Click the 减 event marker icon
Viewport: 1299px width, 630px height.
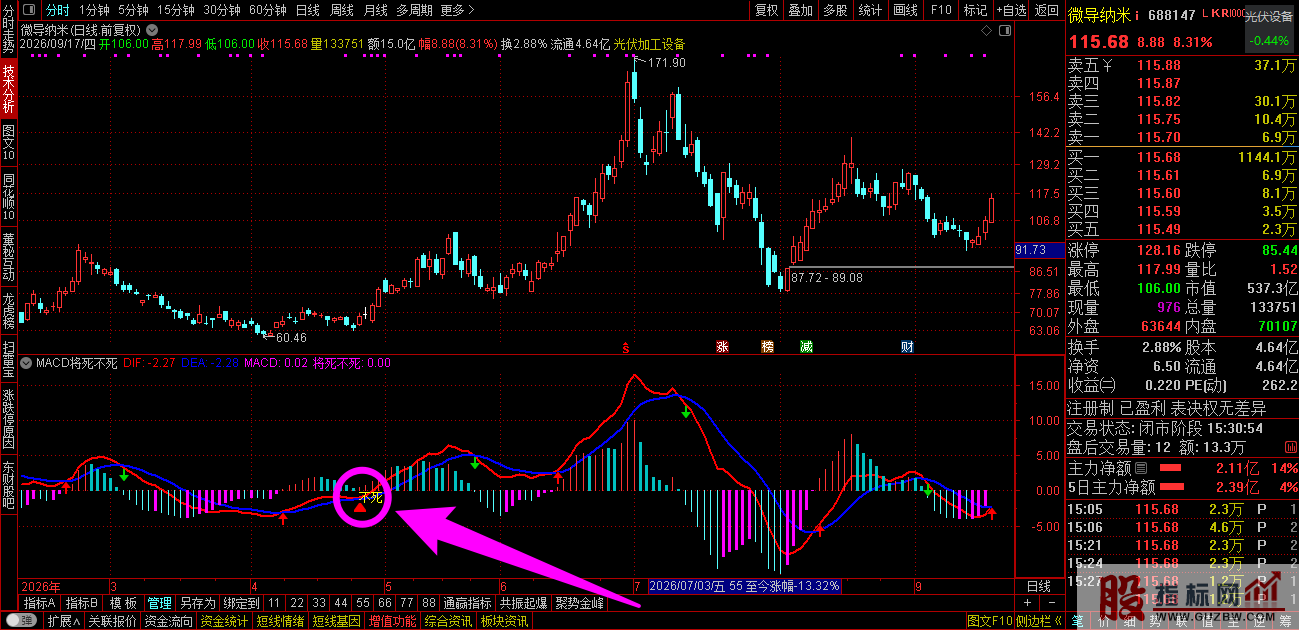pyautogui.click(x=806, y=347)
